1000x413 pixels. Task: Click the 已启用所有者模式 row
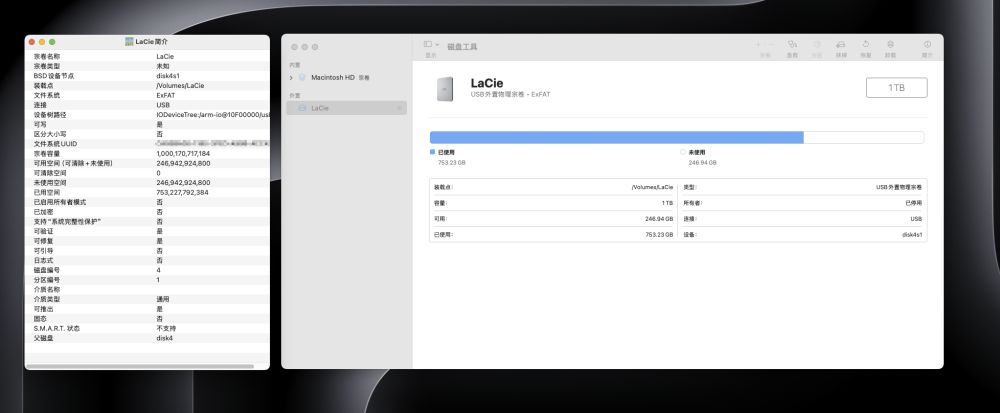(147, 202)
